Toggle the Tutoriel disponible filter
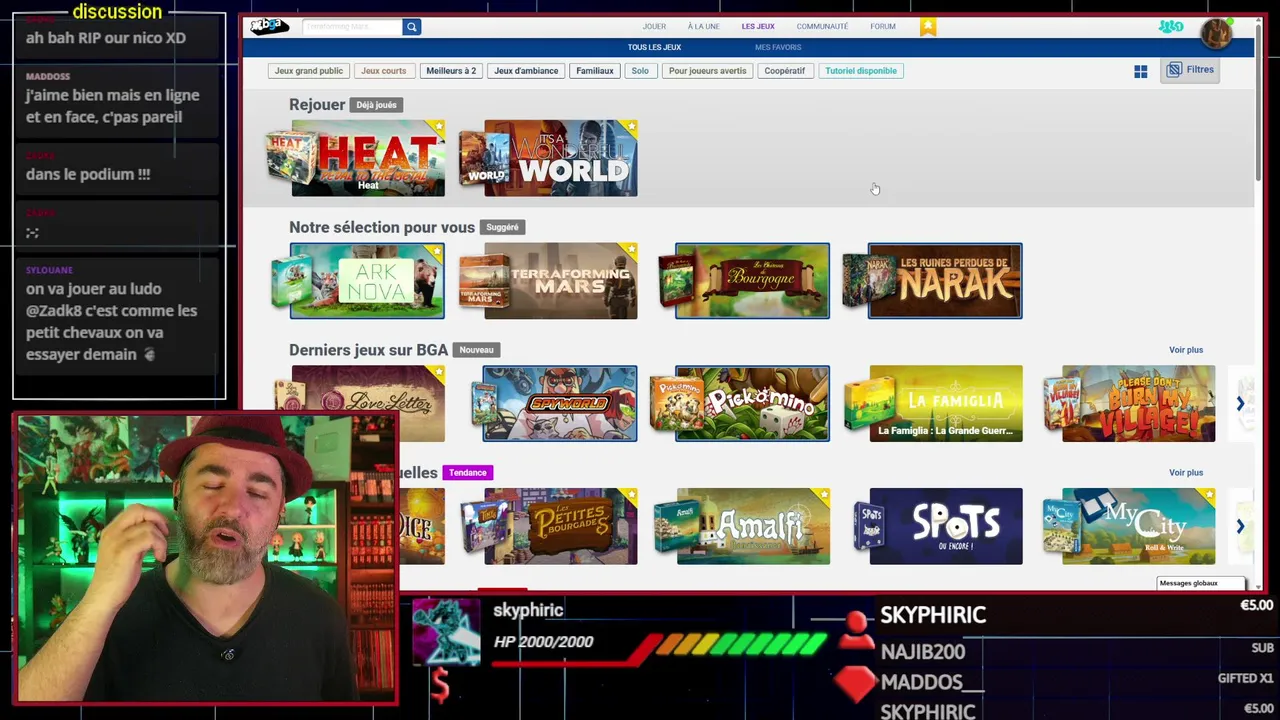The height and width of the screenshot is (720, 1280). click(x=861, y=71)
